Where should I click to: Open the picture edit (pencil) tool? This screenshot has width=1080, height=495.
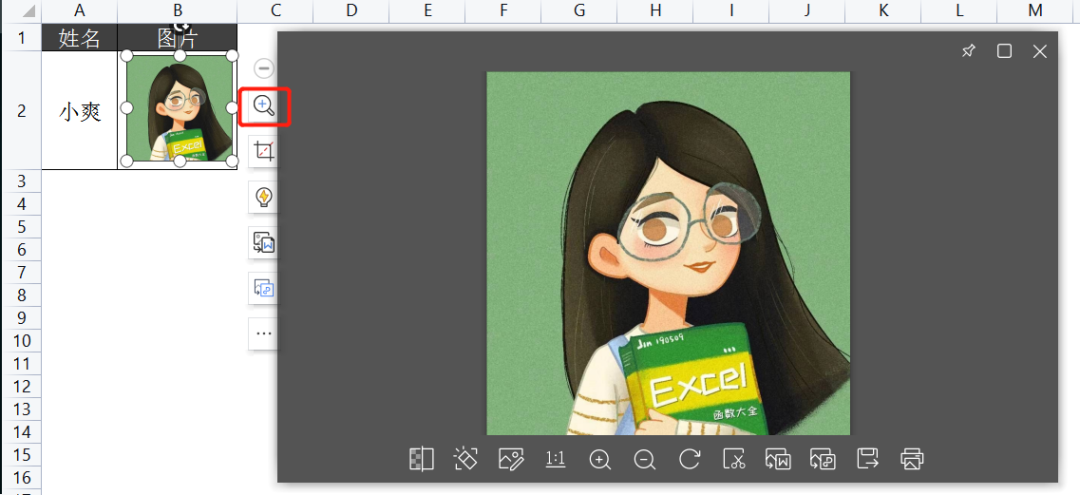coord(511,459)
